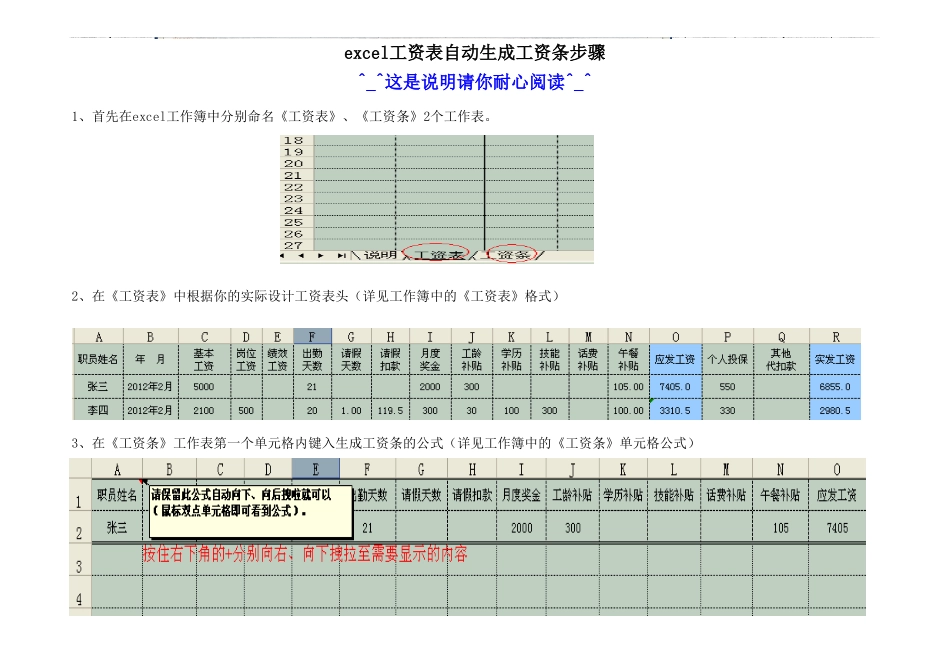Select highlighted column E header in 工资条

[x=315, y=469]
